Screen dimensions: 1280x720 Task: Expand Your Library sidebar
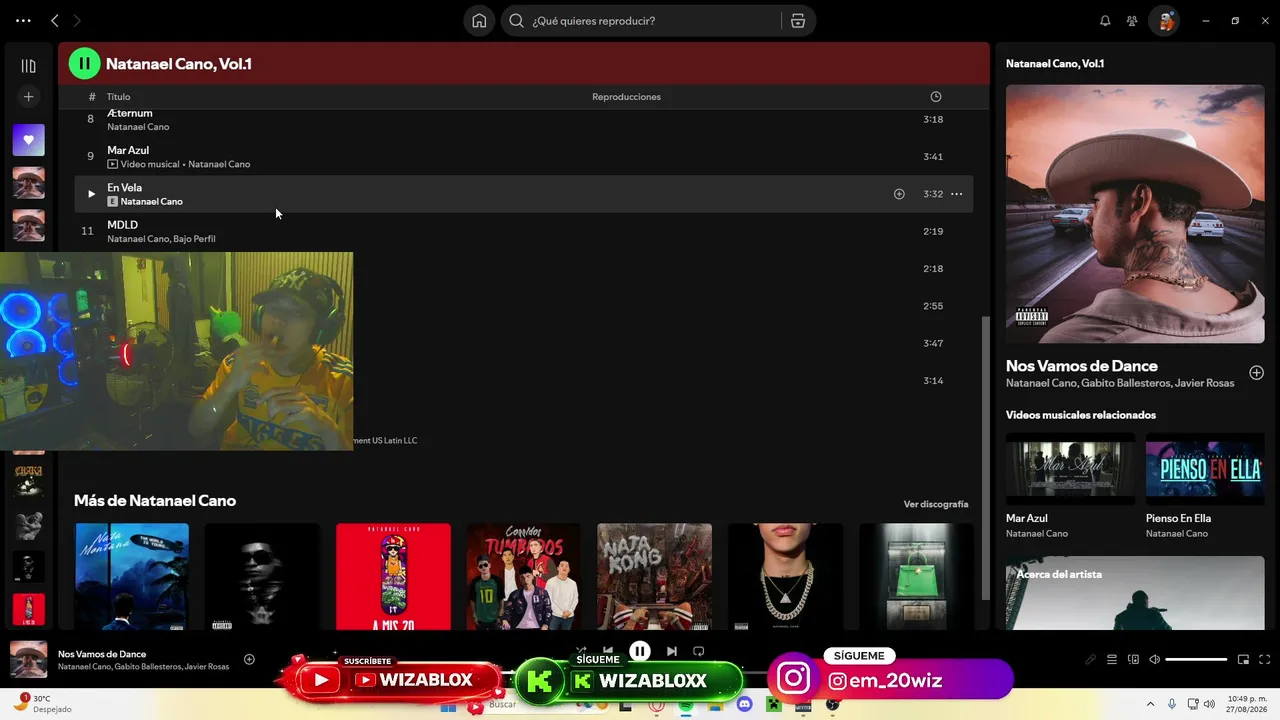click(28, 66)
